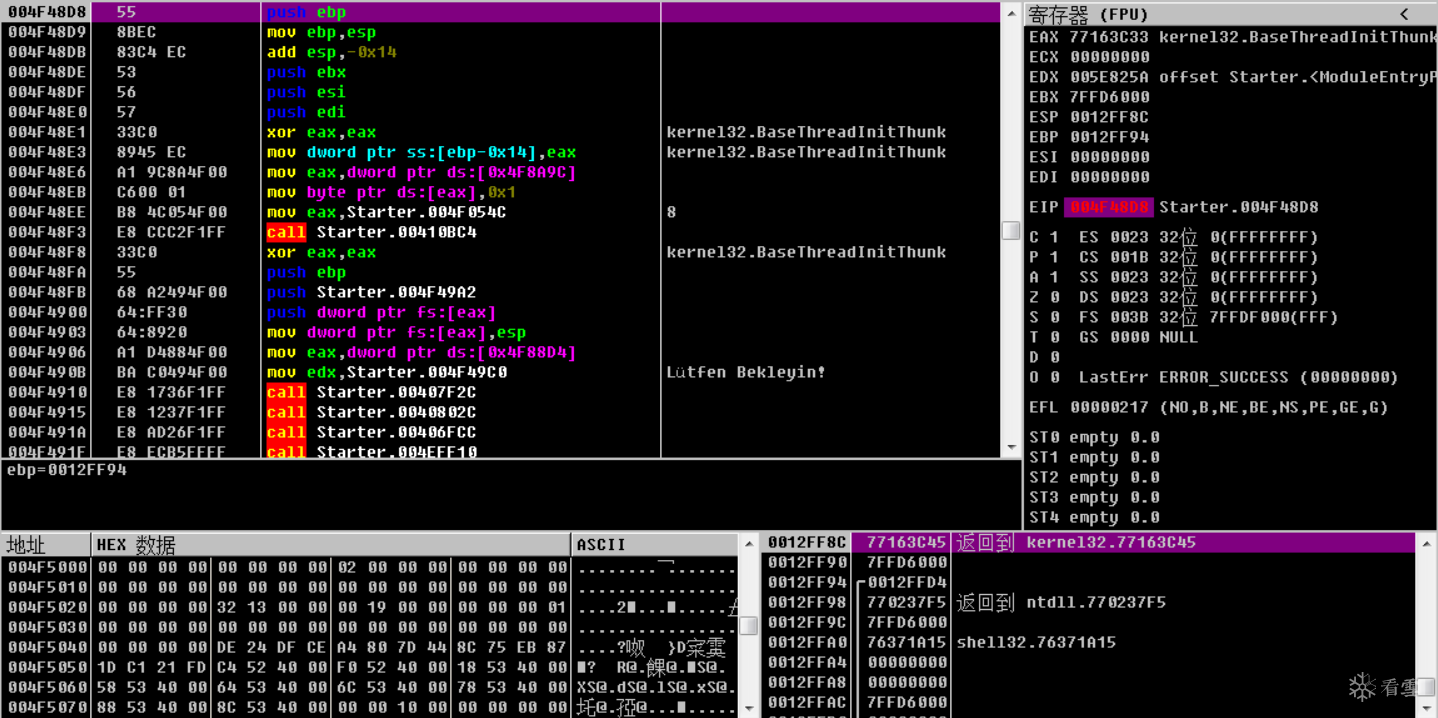Select the mov edx,Starter.004F49C0 instruction
The image size is (1438, 718).
386,372
